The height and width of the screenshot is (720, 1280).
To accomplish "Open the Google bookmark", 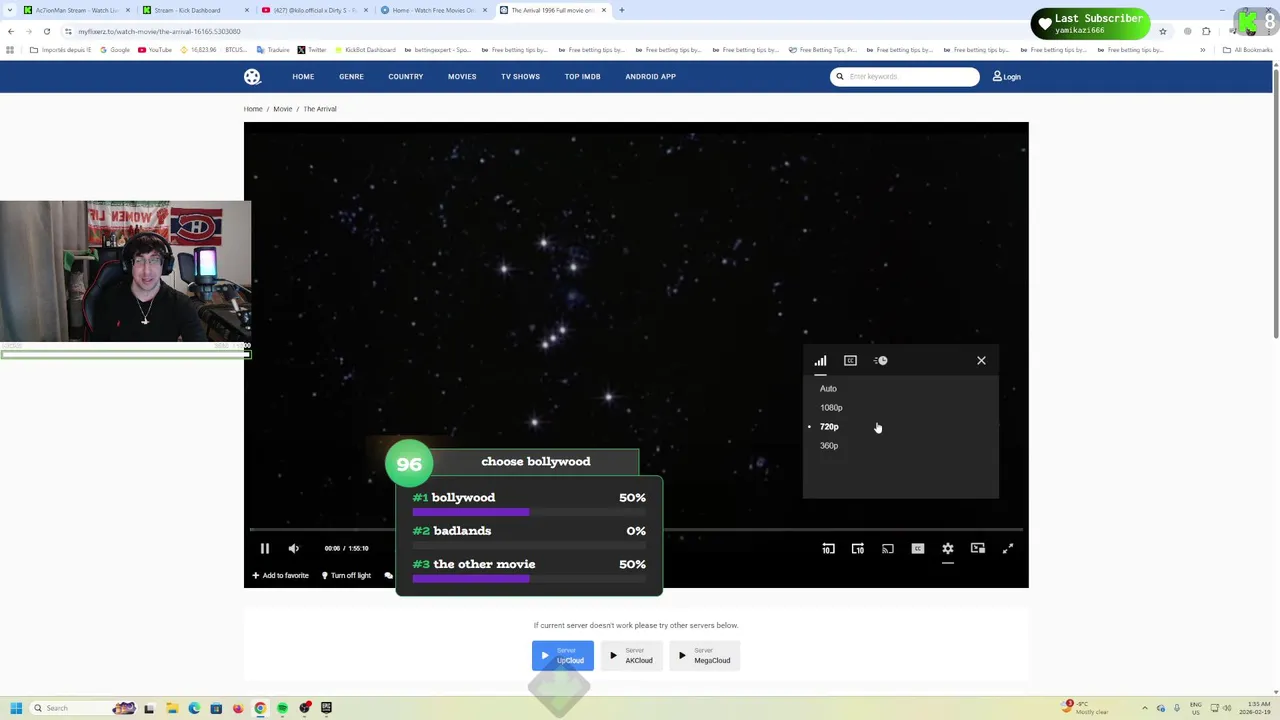I will 115,50.
